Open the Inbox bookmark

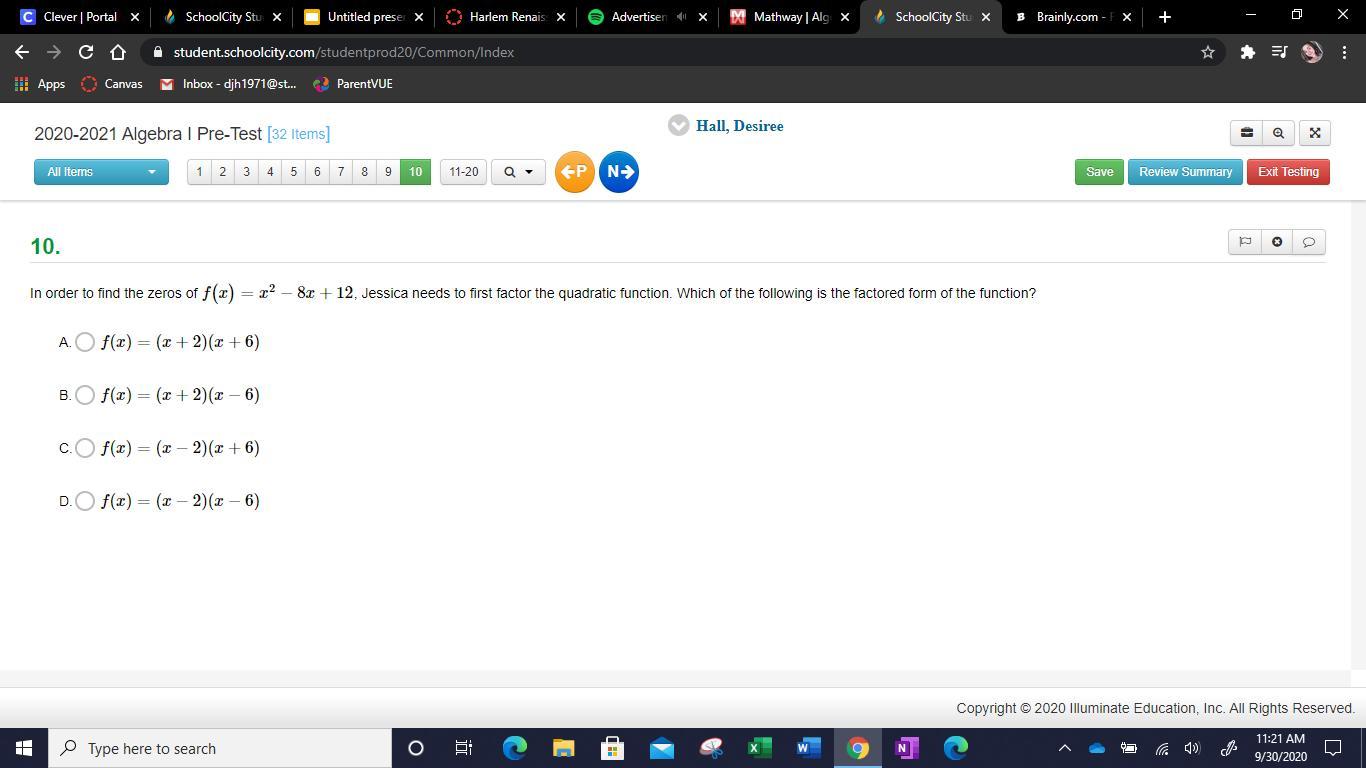(228, 84)
